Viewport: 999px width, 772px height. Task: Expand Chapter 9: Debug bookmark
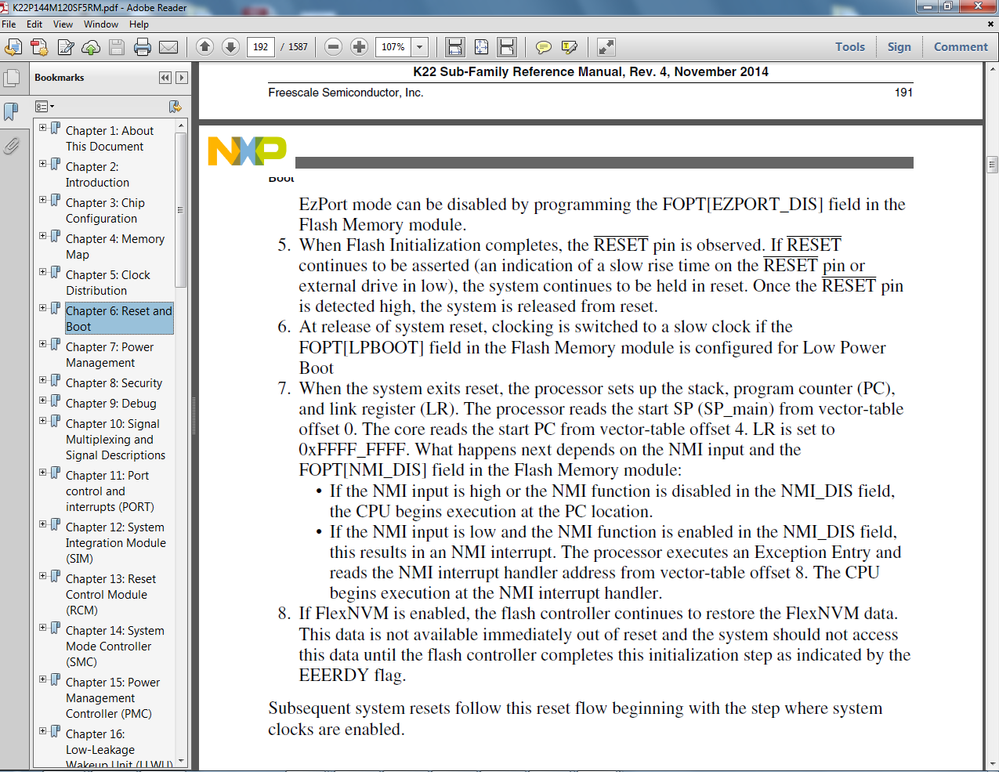pos(43,400)
